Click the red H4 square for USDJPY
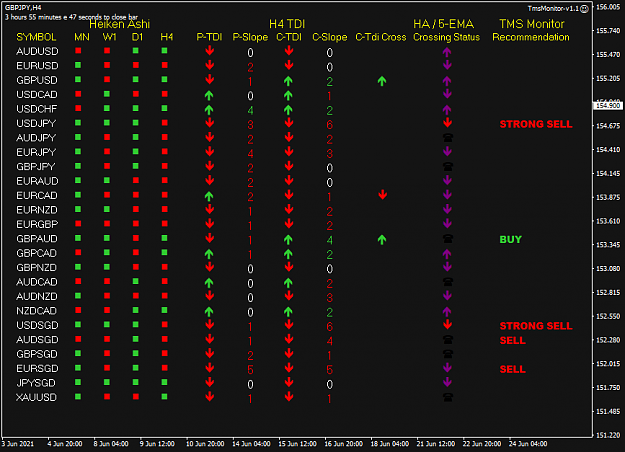The height and width of the screenshot is (452, 625). tap(165, 123)
